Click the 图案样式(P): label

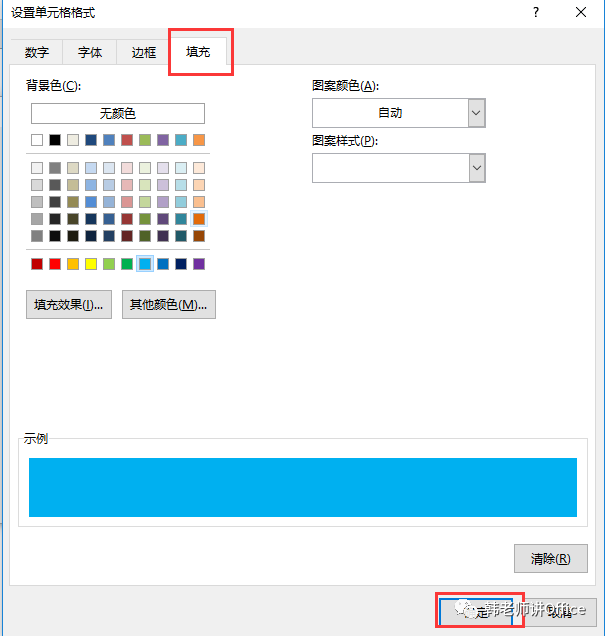pos(345,141)
